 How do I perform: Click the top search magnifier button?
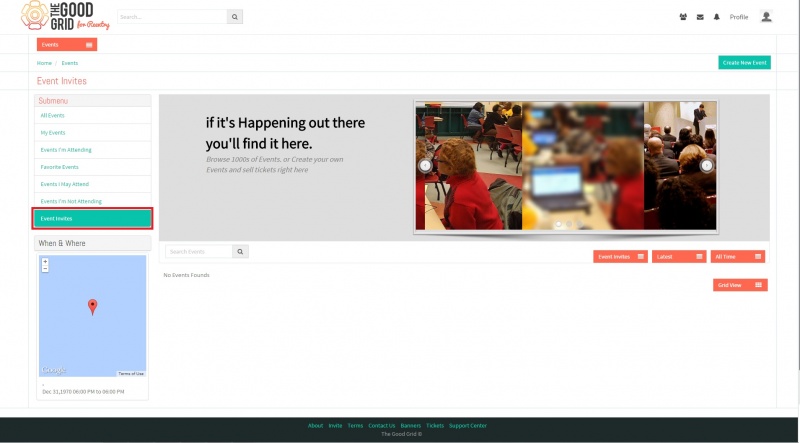[235, 17]
